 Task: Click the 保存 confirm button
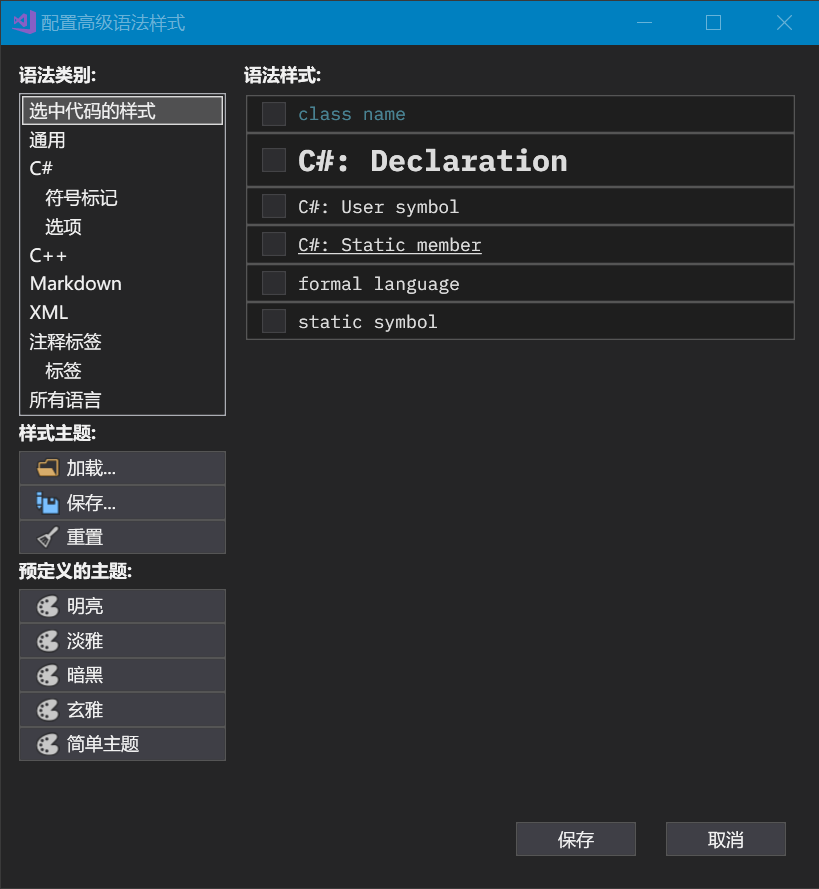pos(575,839)
